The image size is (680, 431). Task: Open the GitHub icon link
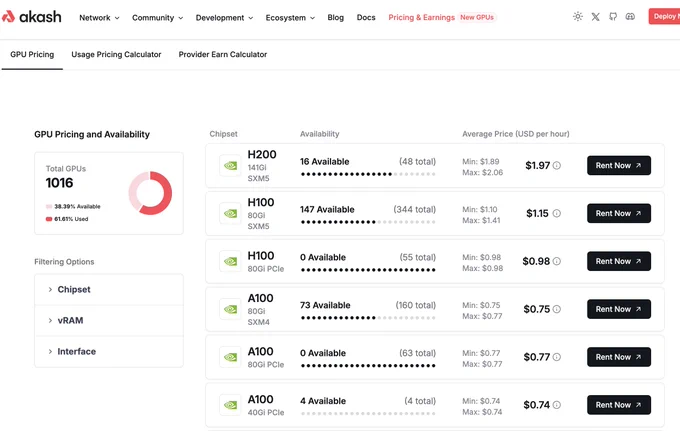pos(613,16)
